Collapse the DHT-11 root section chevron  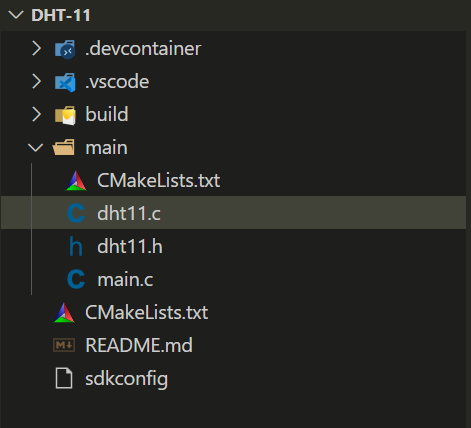[16, 15]
